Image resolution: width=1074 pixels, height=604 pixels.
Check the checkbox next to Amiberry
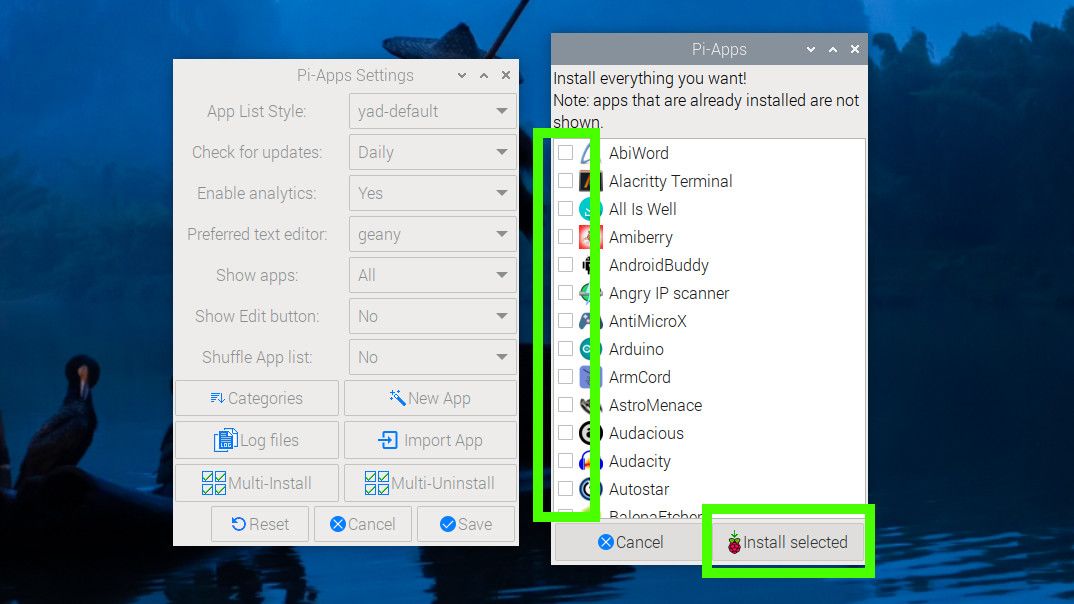pyautogui.click(x=565, y=237)
